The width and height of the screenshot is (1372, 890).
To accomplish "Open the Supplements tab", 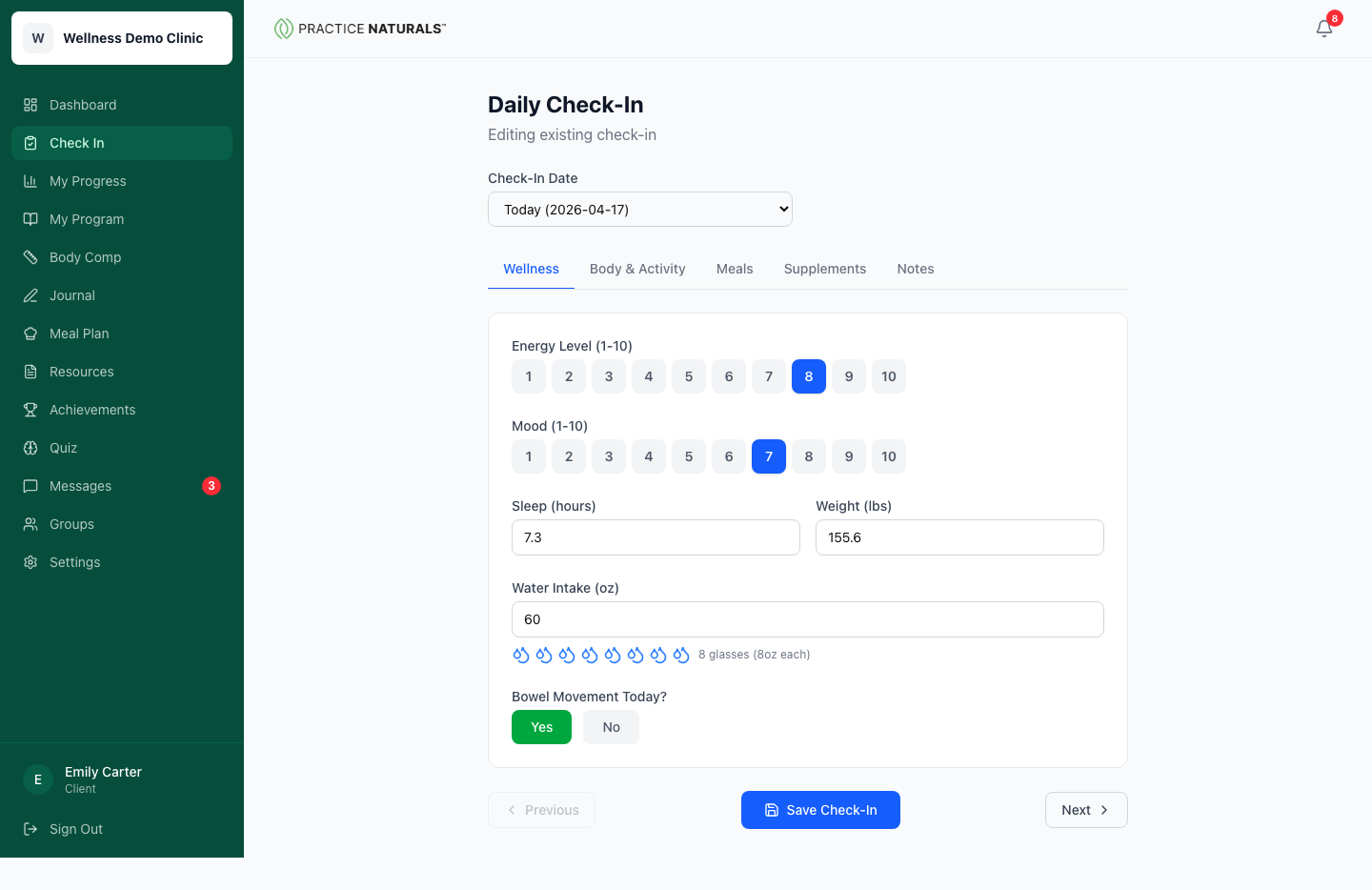I will pos(825,269).
